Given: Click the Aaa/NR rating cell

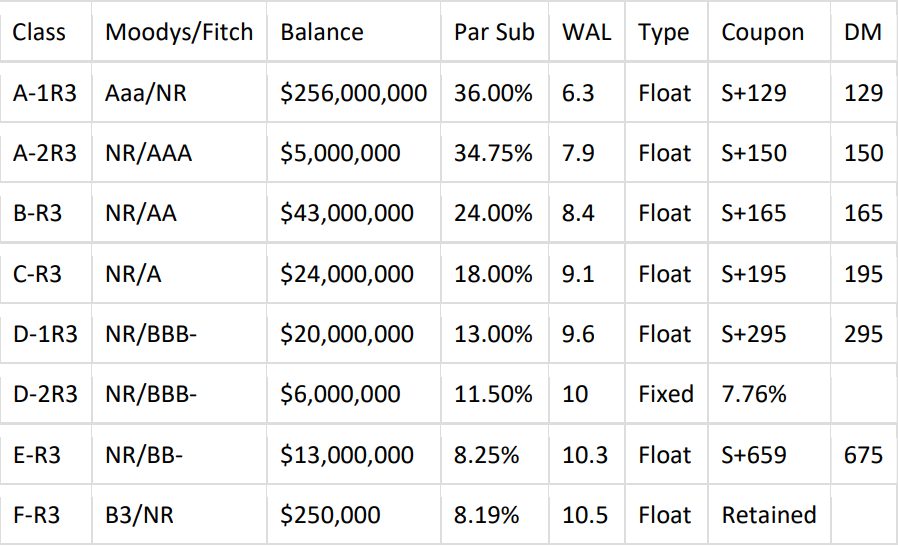Looking at the screenshot, I should tap(146, 93).
